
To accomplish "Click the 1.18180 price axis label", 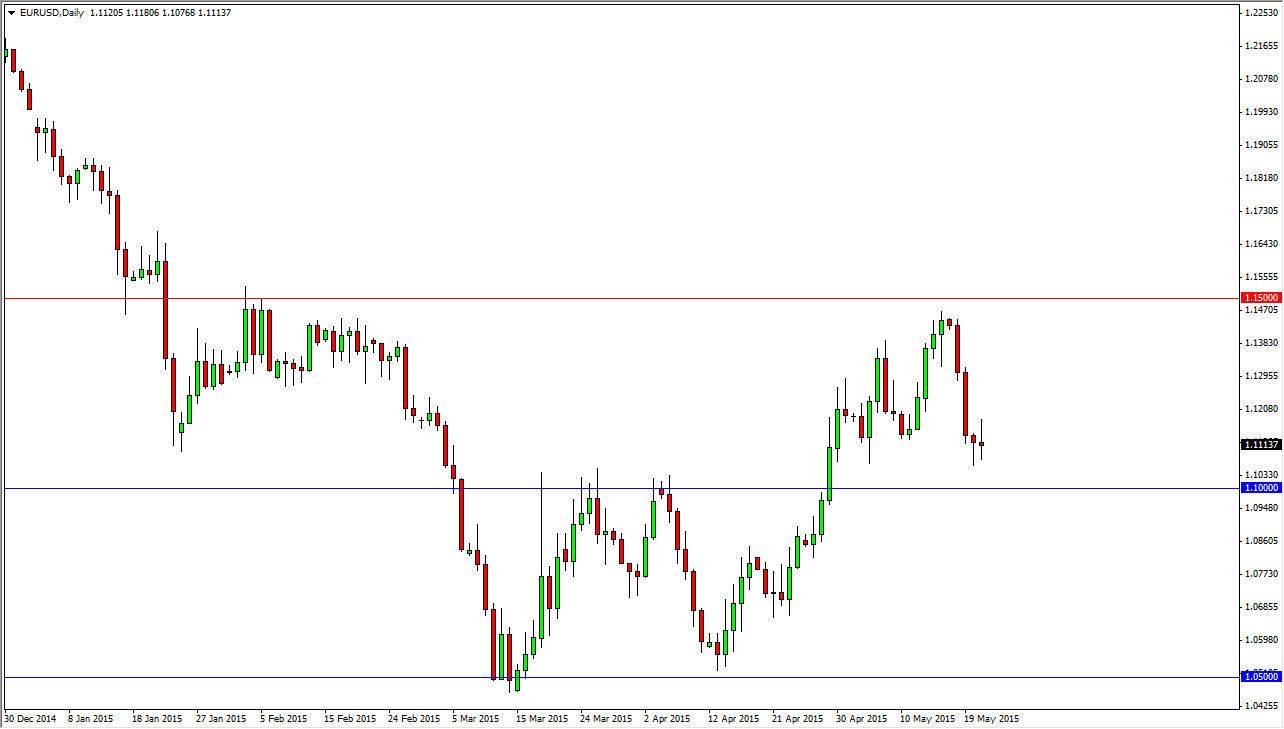I will (1262, 178).
